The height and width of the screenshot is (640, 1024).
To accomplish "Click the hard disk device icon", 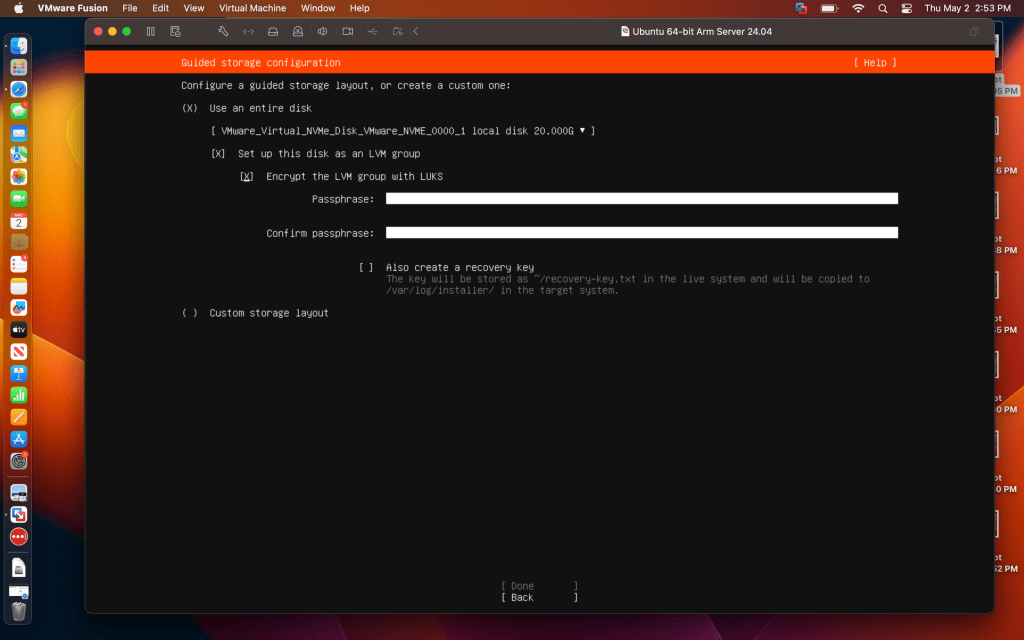I will [272, 31].
